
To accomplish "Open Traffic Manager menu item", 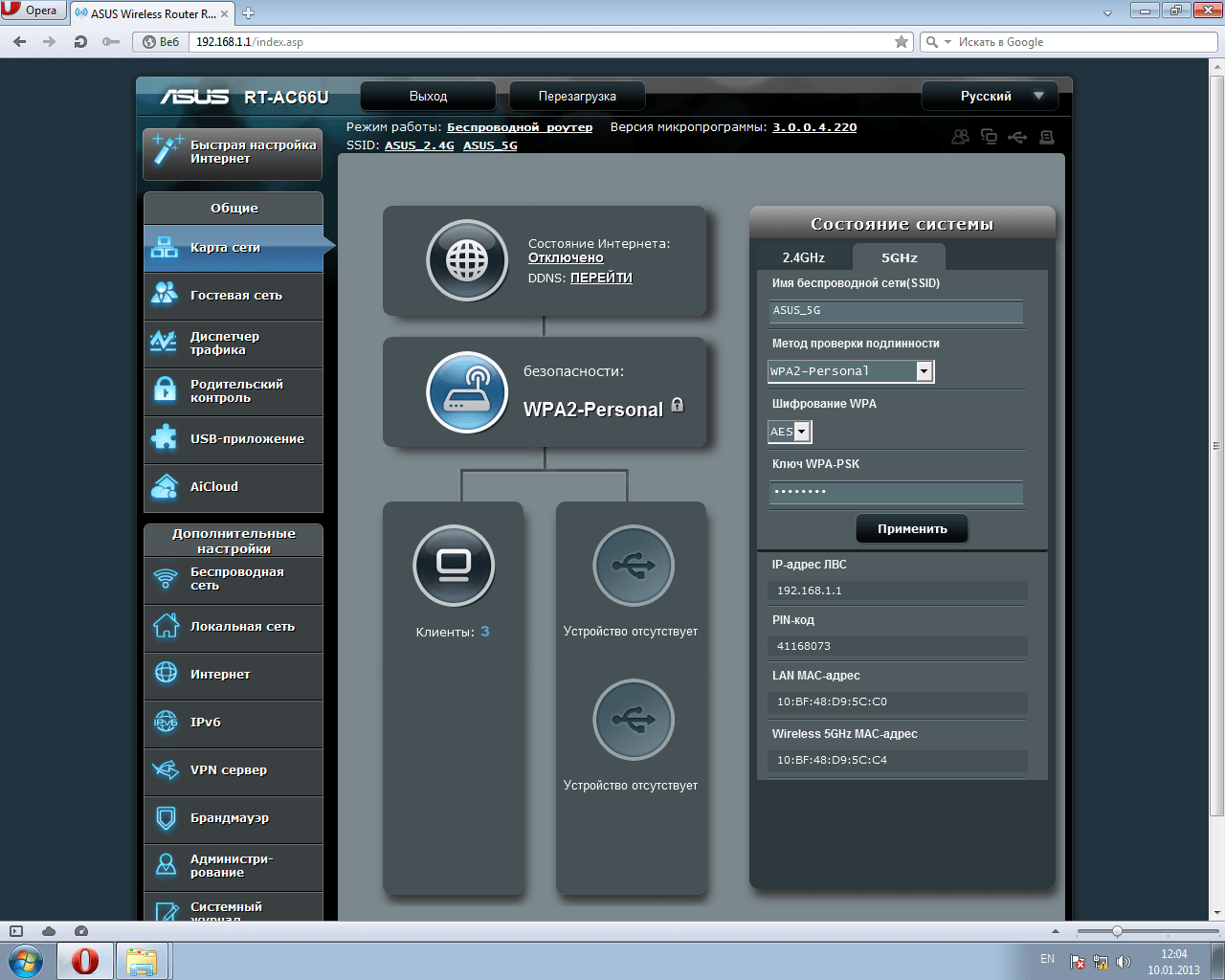I will (x=234, y=344).
